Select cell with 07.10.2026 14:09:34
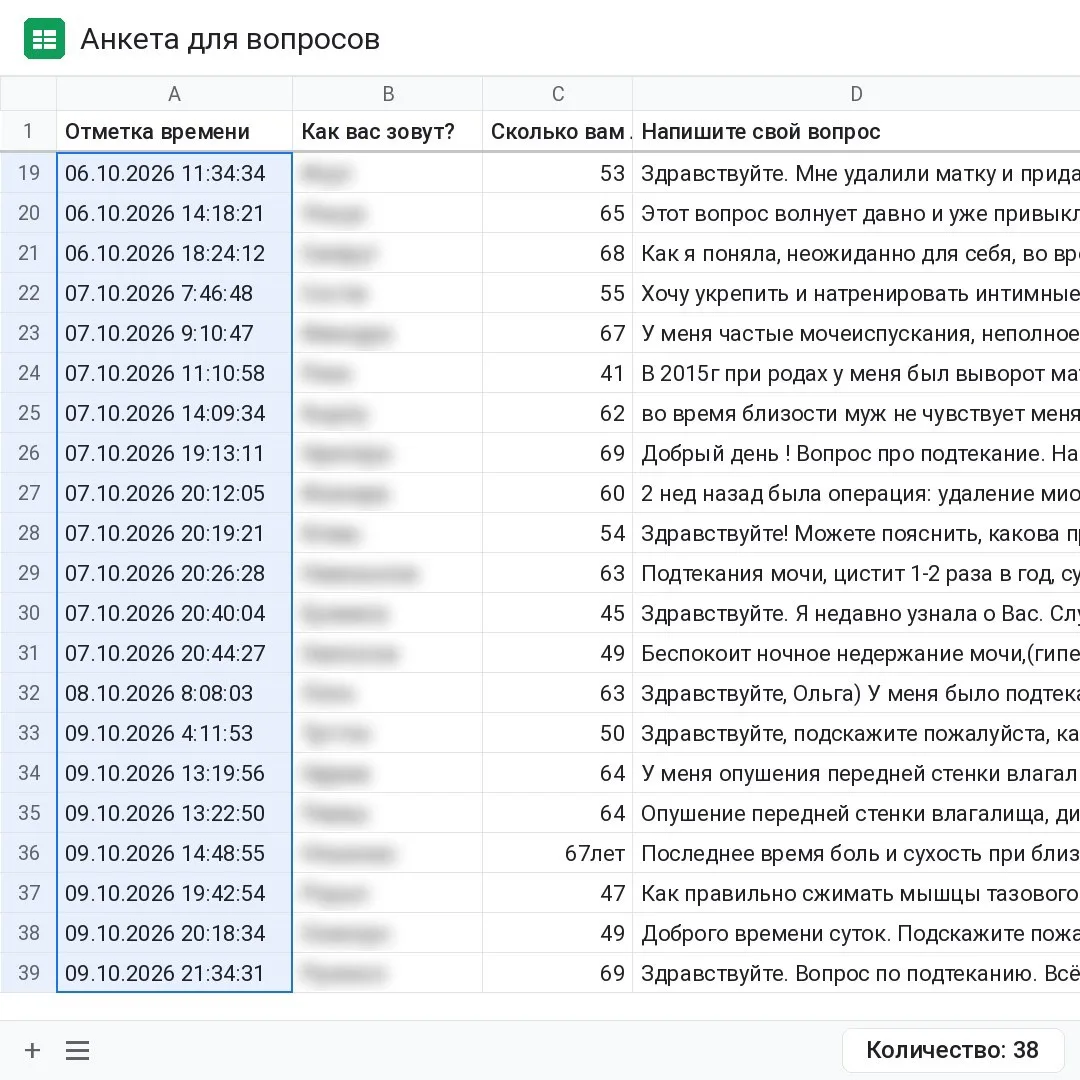 pos(174,413)
